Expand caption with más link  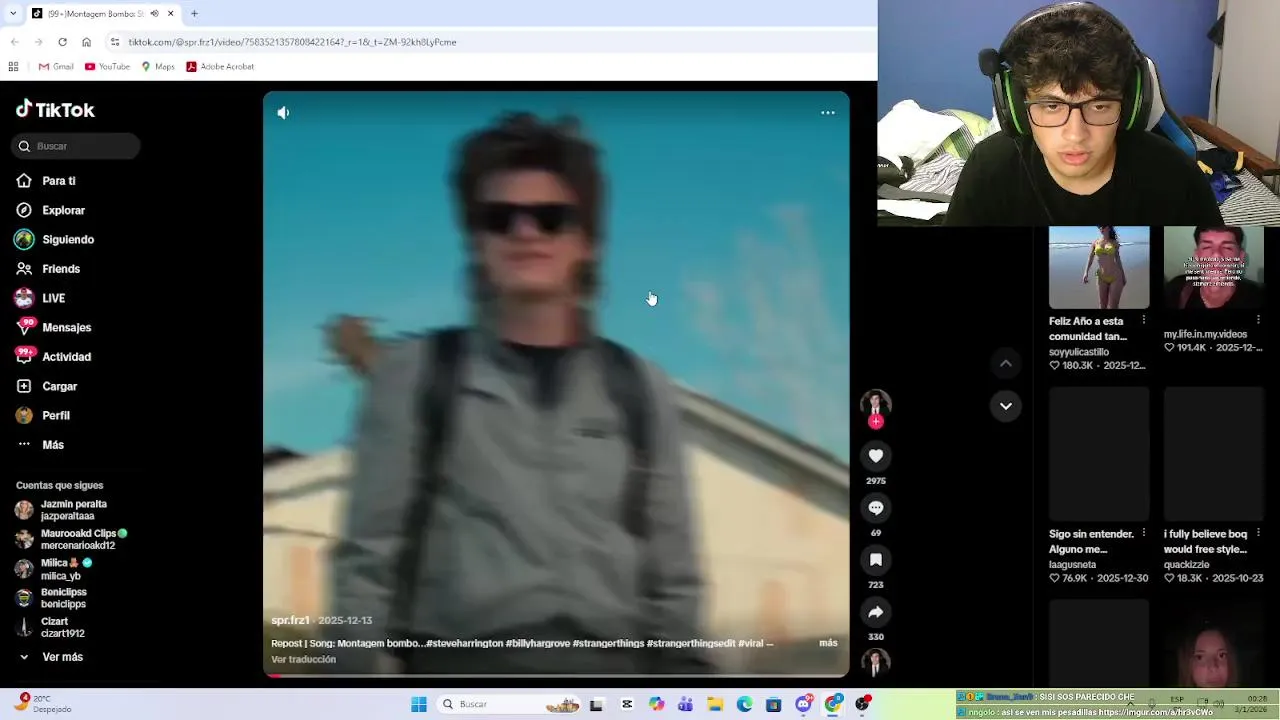coord(828,643)
